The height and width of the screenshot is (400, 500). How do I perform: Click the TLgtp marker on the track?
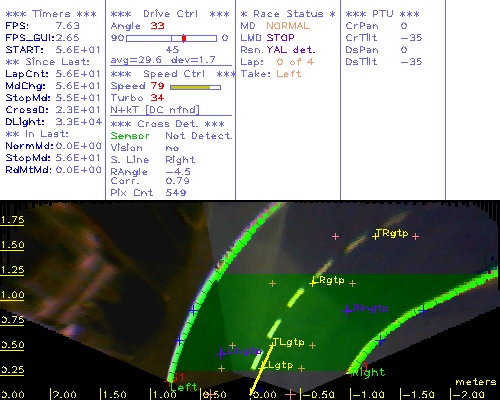[288, 342]
